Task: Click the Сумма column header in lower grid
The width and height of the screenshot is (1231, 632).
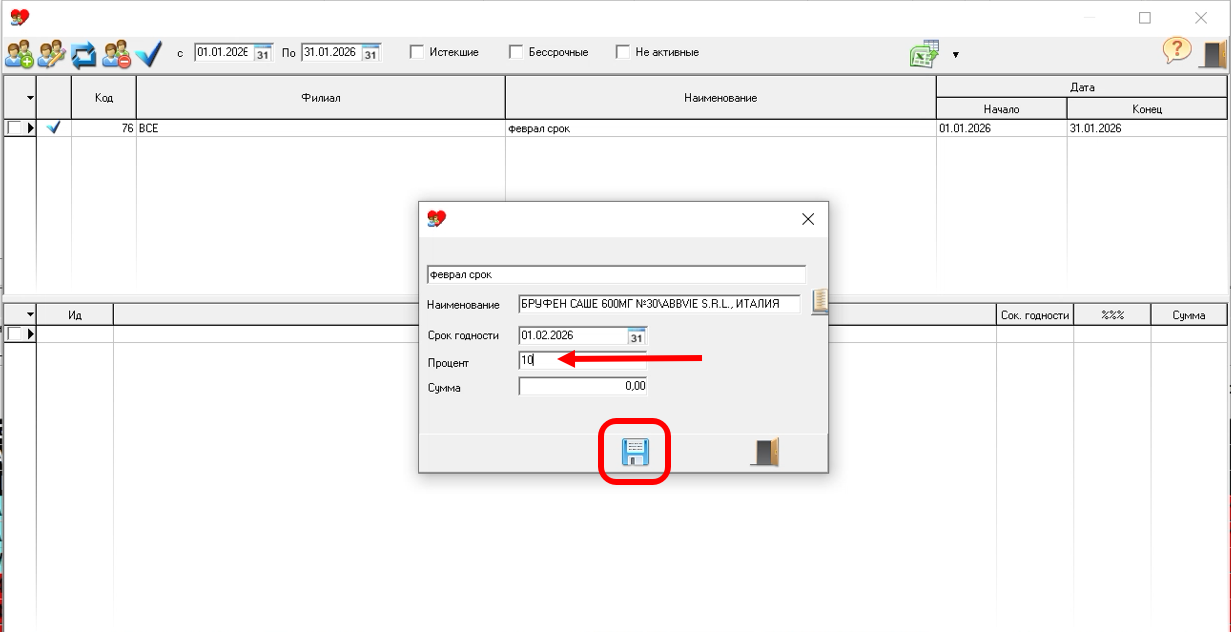Action: [x=1189, y=315]
